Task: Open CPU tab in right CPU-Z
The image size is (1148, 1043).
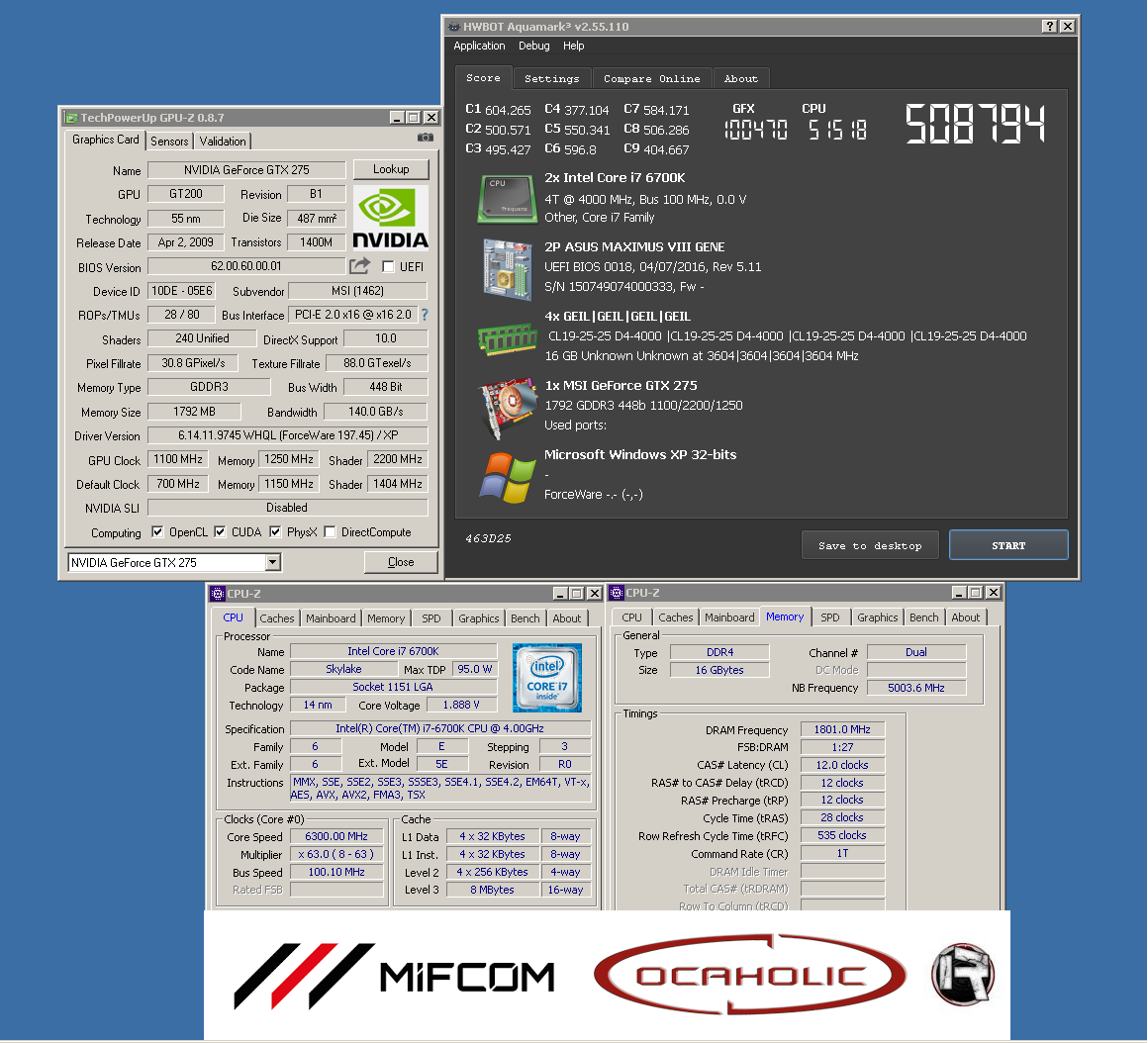Action: [x=631, y=617]
